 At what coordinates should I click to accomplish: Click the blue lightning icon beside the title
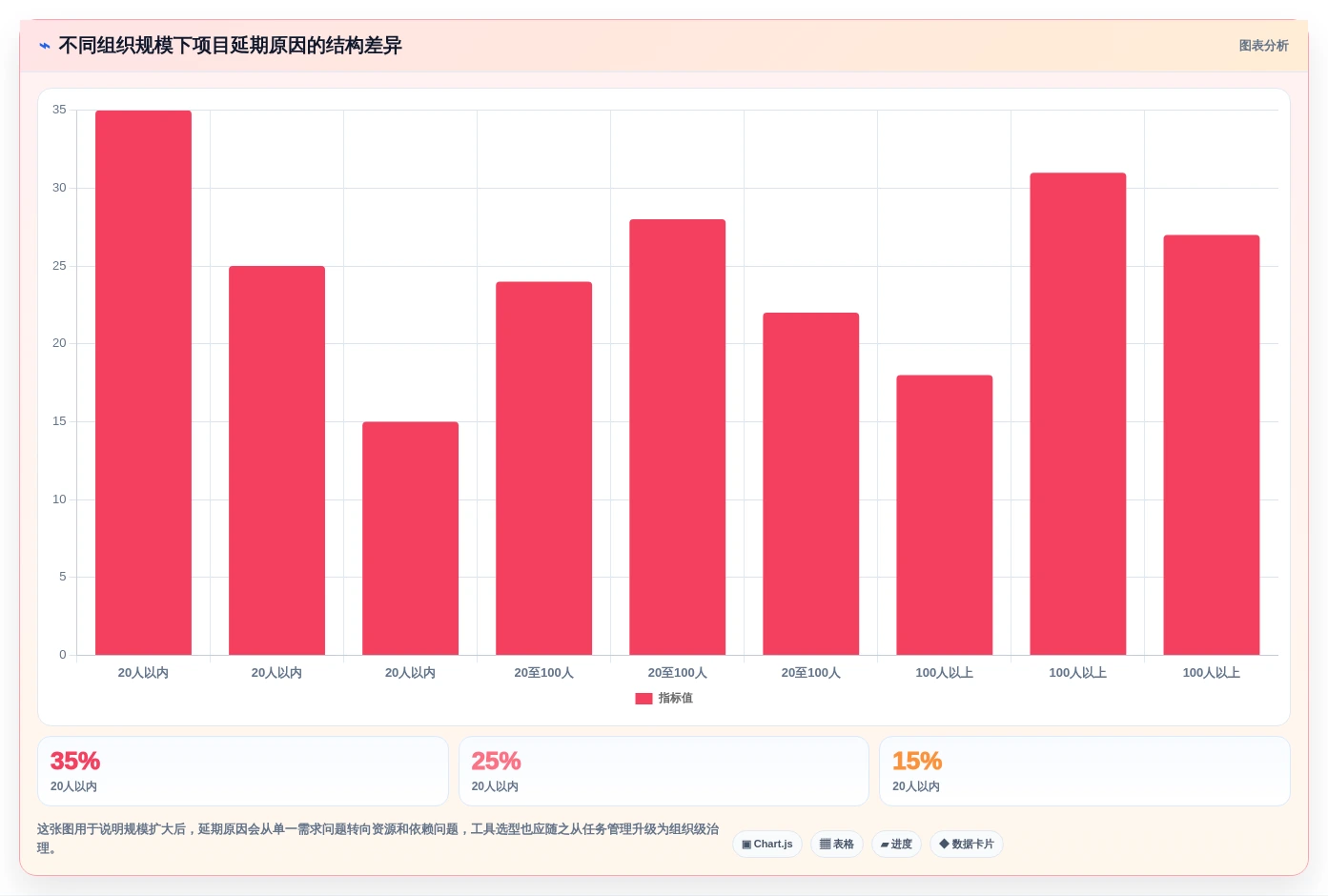(45, 46)
